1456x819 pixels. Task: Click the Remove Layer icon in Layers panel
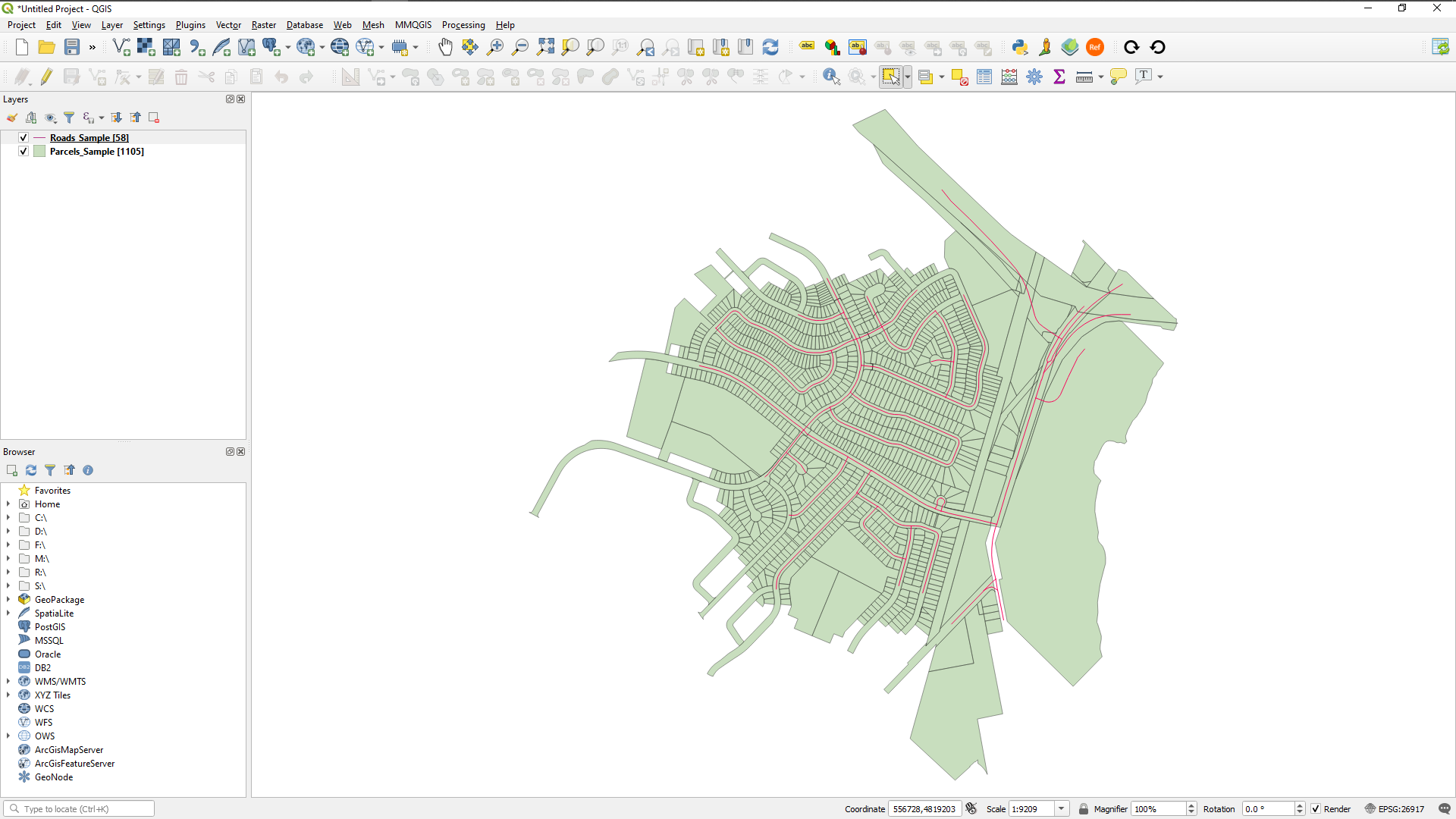point(154,118)
